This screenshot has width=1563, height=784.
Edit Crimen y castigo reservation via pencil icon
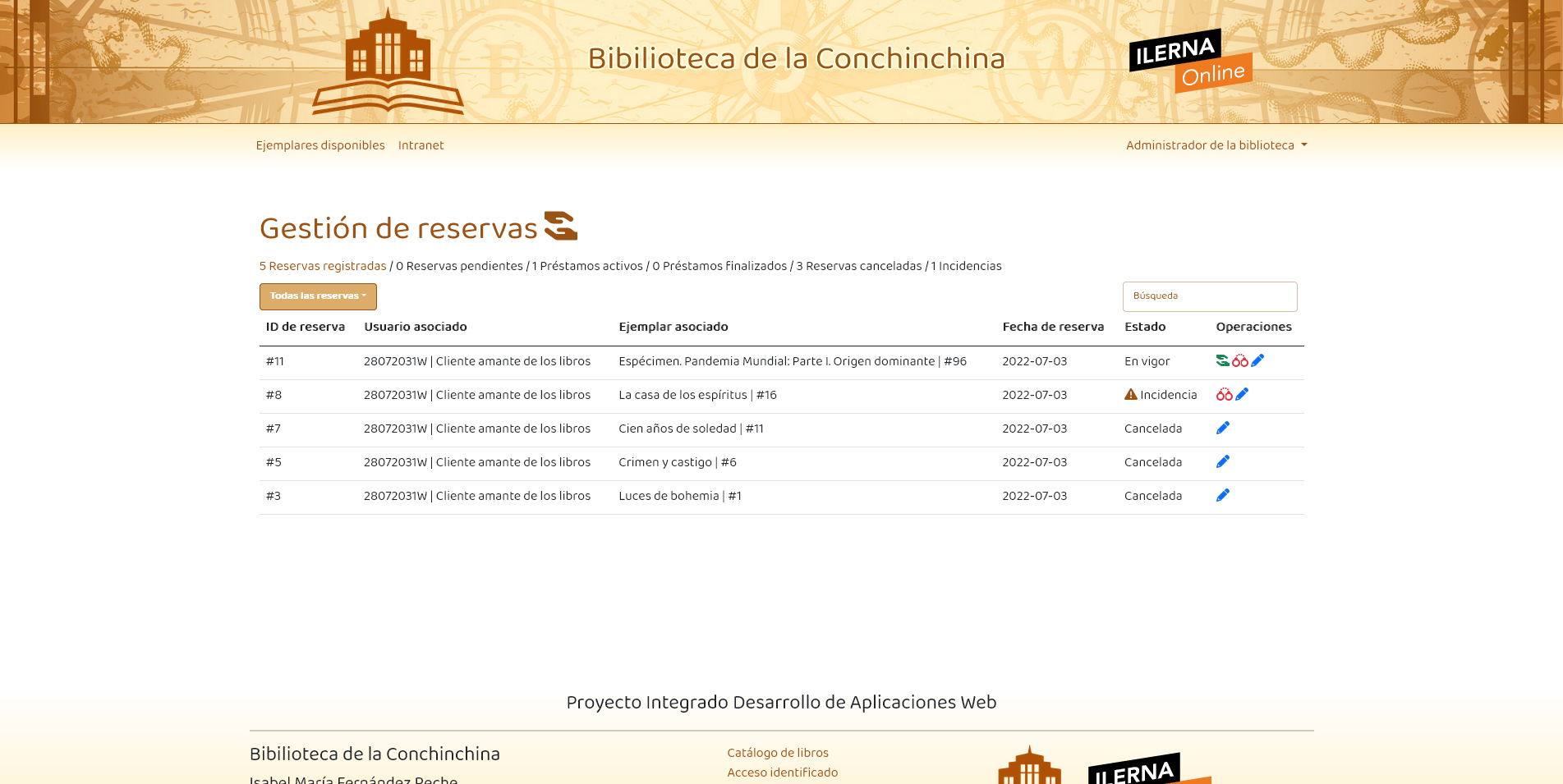point(1223,461)
